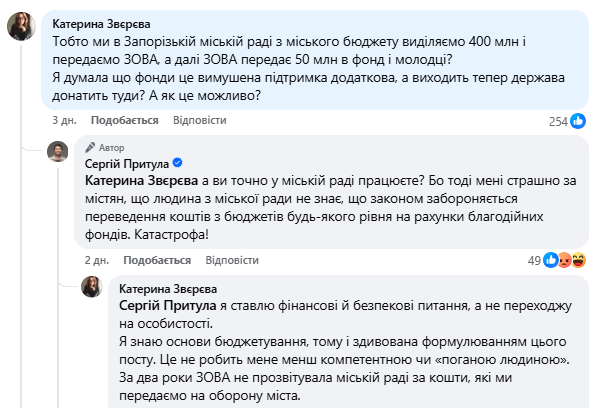
Task: Open Сергій Притула's profile picture
Action: 59,153
